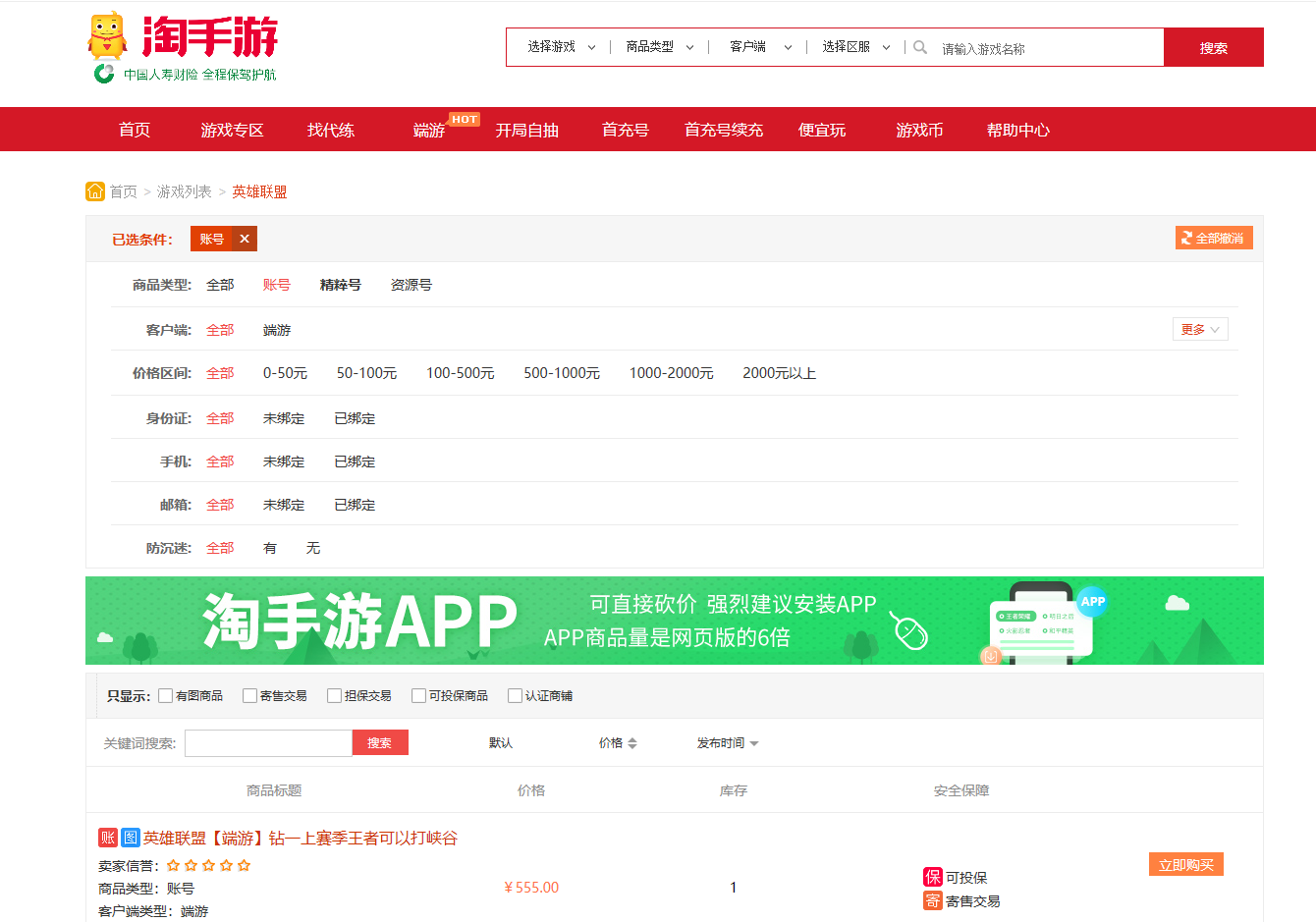Select 未绑定 for 邮箱

click(284, 505)
